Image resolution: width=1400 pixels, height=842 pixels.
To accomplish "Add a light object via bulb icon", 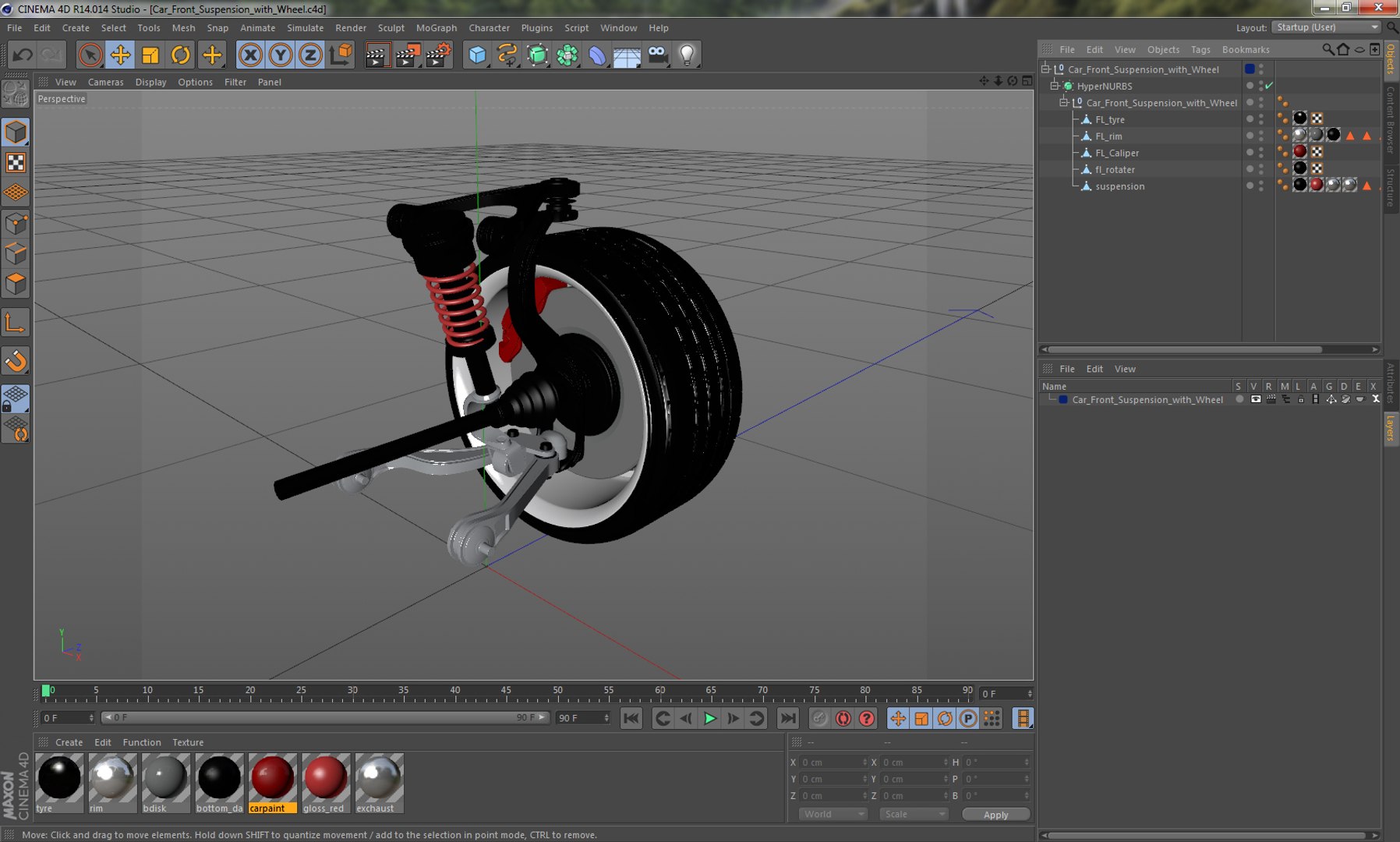I will (687, 55).
